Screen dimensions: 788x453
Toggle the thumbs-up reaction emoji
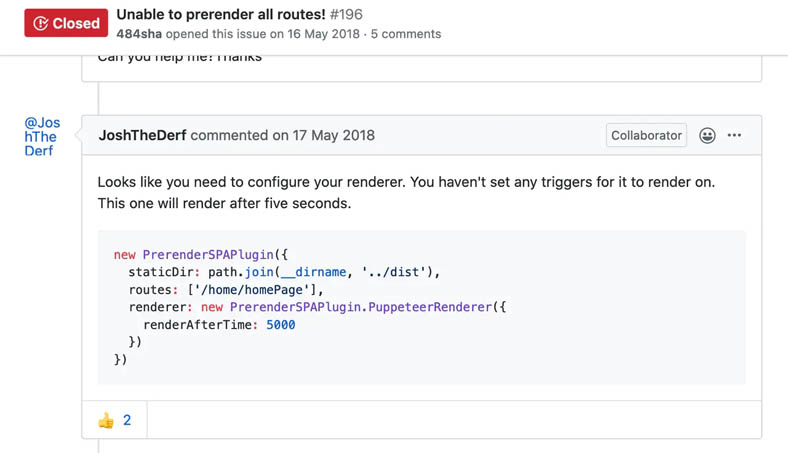[106, 420]
